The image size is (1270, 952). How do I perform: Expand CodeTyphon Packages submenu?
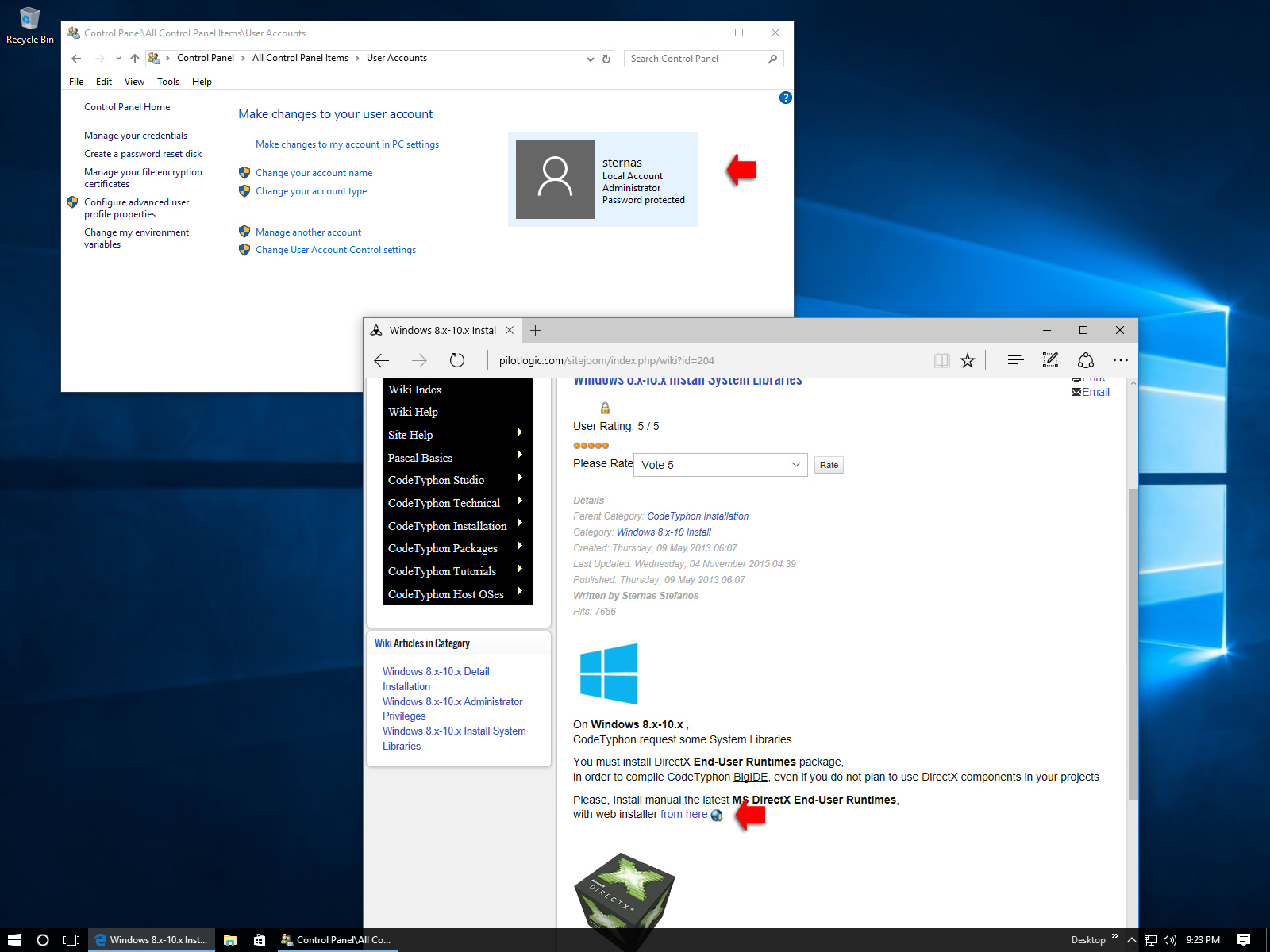point(520,546)
